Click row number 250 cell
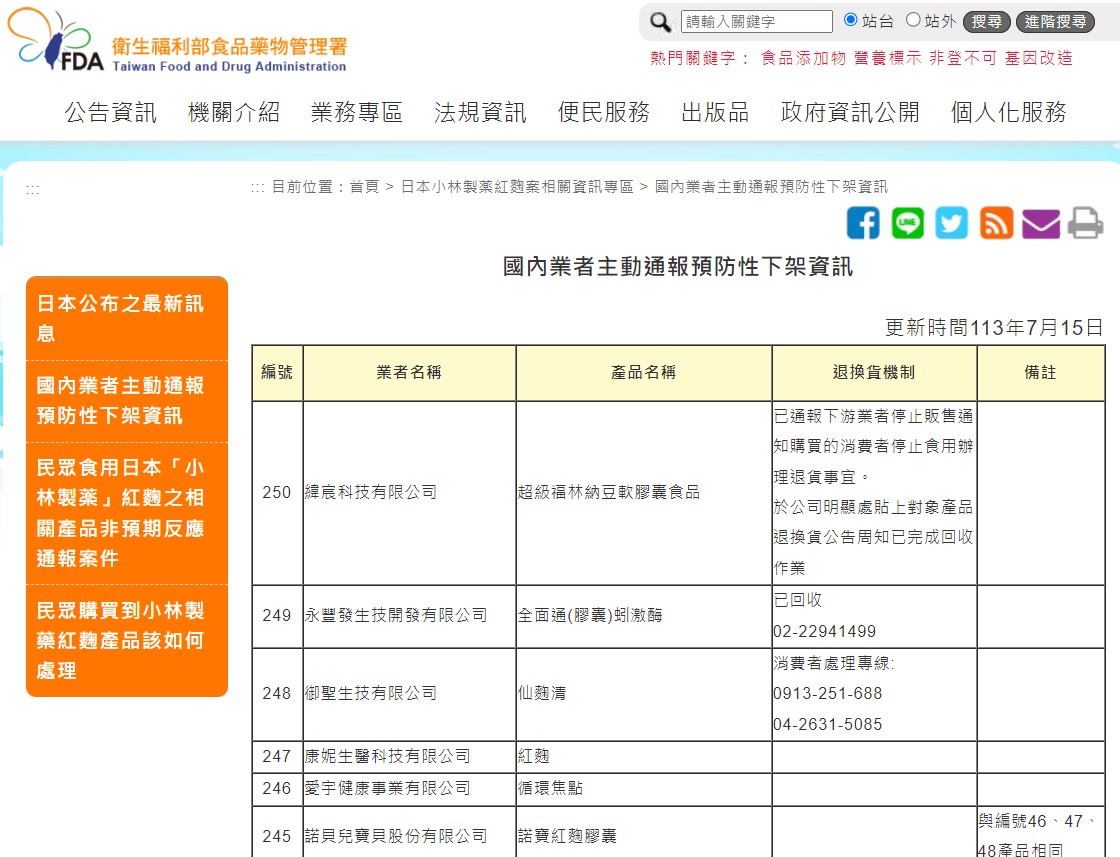This screenshot has width=1120, height=857. click(277, 492)
